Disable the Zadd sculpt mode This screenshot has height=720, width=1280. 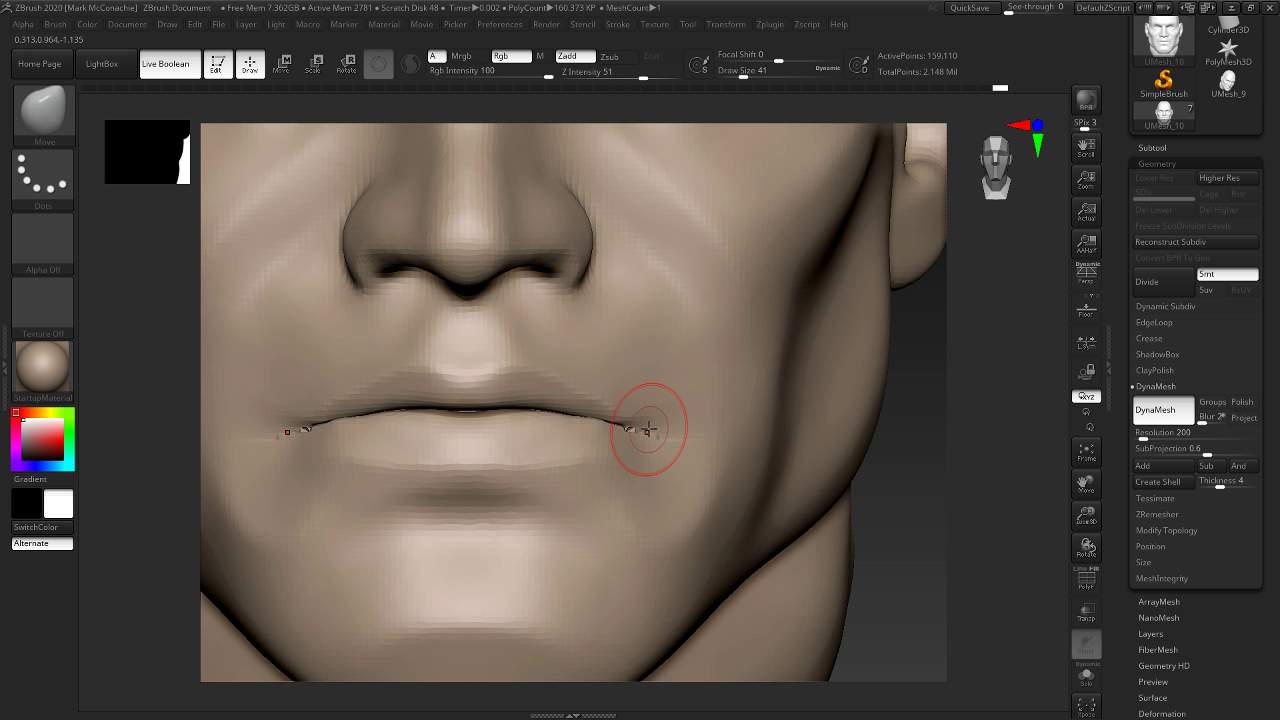[574, 56]
